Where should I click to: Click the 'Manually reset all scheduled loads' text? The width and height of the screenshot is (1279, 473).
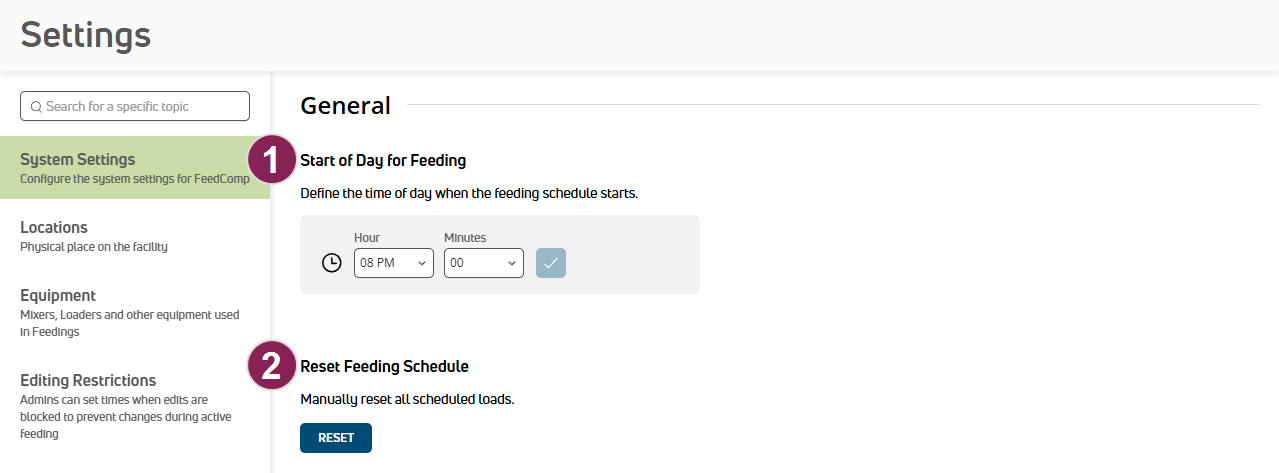pos(407,400)
